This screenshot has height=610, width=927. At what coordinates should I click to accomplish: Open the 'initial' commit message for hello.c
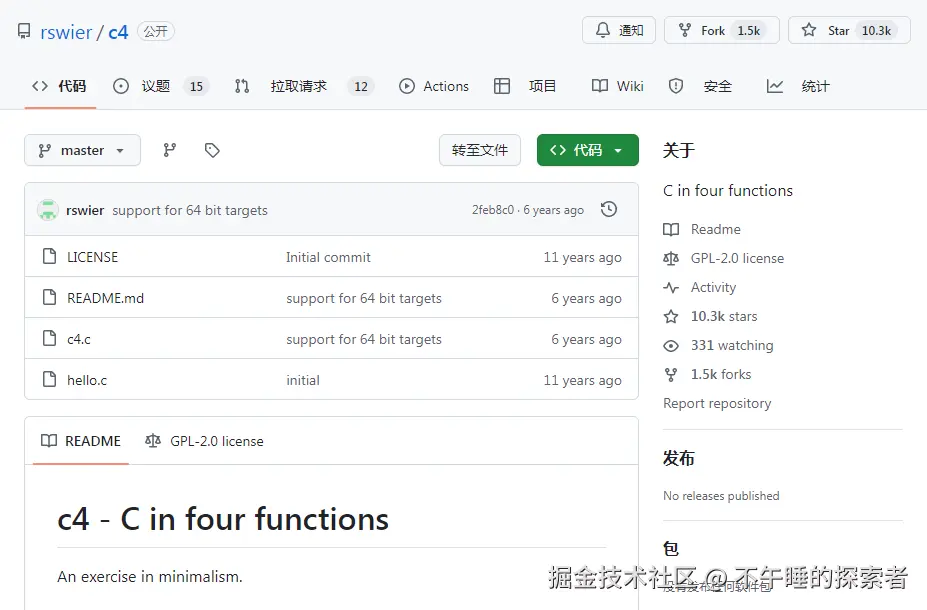click(x=303, y=380)
